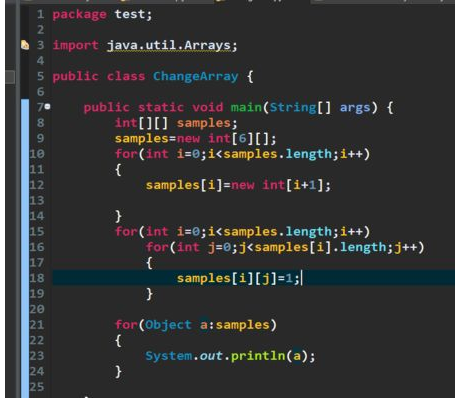Viewport: 457px width, 398px height.
Task: Click 'samples[i]' assignment on line 12
Action: tap(184, 185)
